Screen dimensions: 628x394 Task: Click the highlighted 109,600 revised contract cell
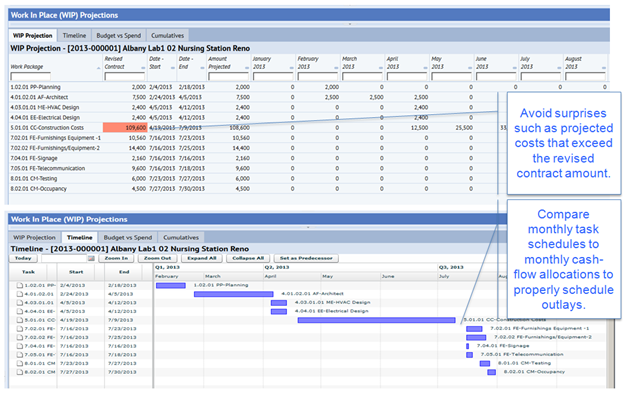tap(125, 128)
